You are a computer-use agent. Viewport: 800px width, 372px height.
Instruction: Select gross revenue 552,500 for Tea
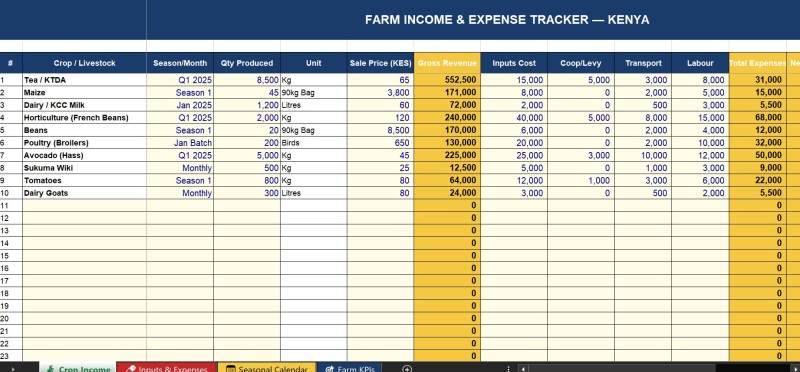pos(447,80)
